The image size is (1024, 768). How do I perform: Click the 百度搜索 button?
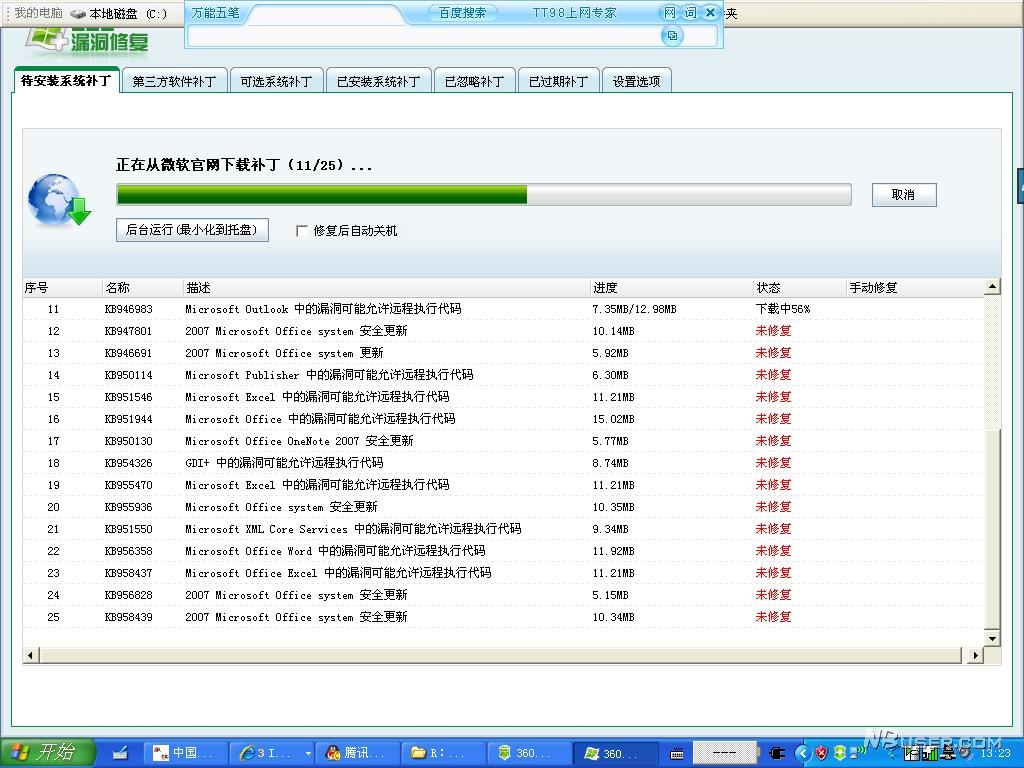click(x=462, y=12)
